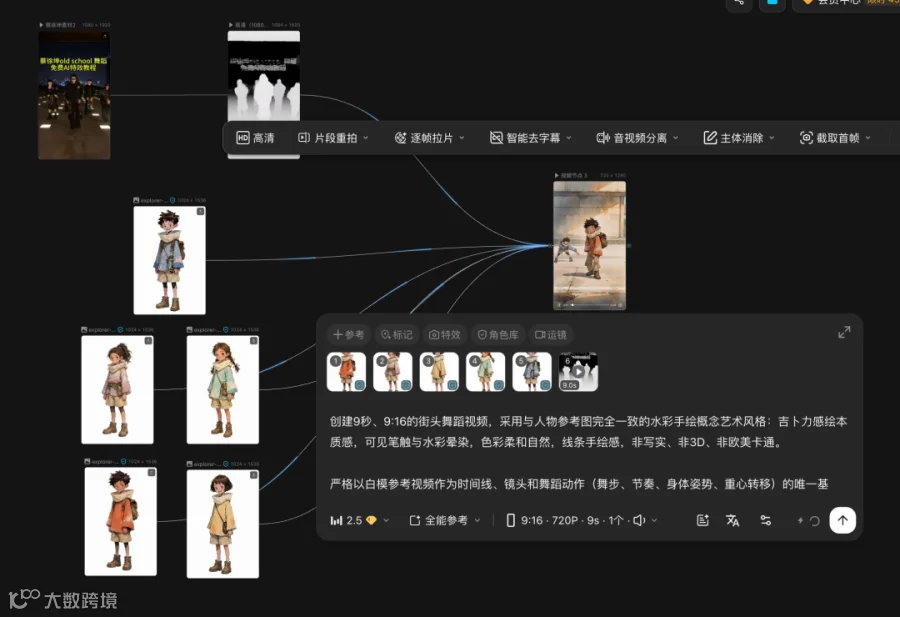This screenshot has width=900, height=617.
Task: Select the generated watercolor street video node
Action: pyautogui.click(x=589, y=246)
